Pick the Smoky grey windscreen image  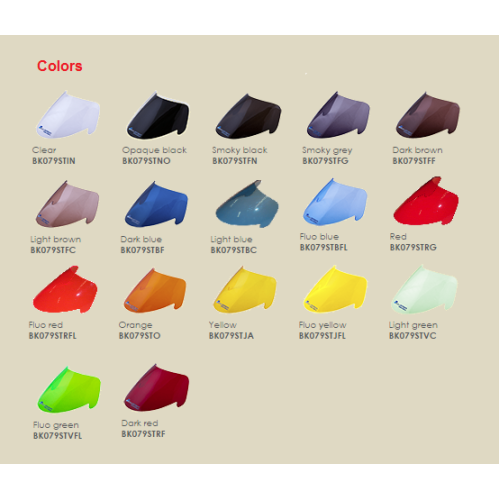(x=338, y=115)
